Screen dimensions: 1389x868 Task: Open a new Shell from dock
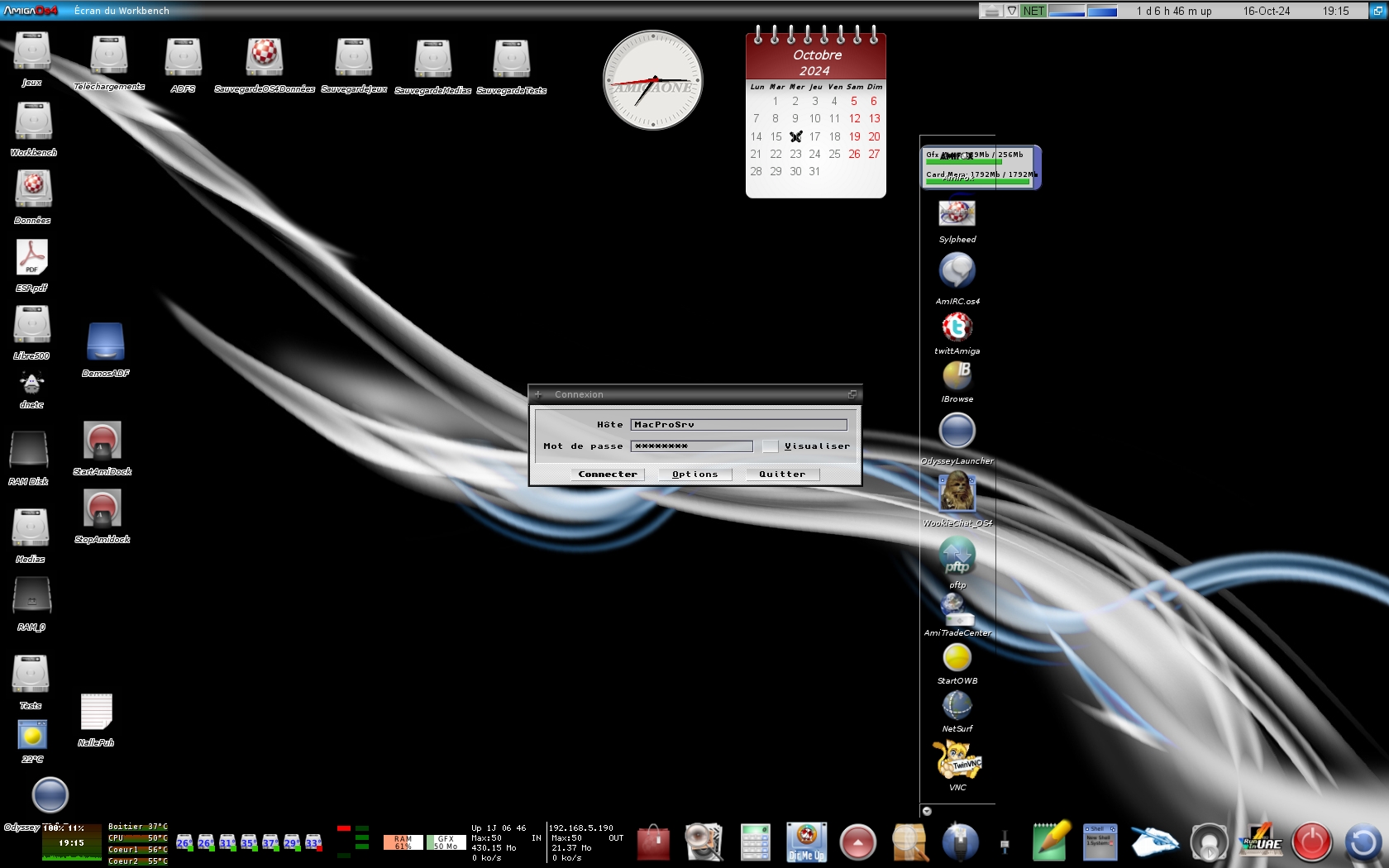[1100, 842]
